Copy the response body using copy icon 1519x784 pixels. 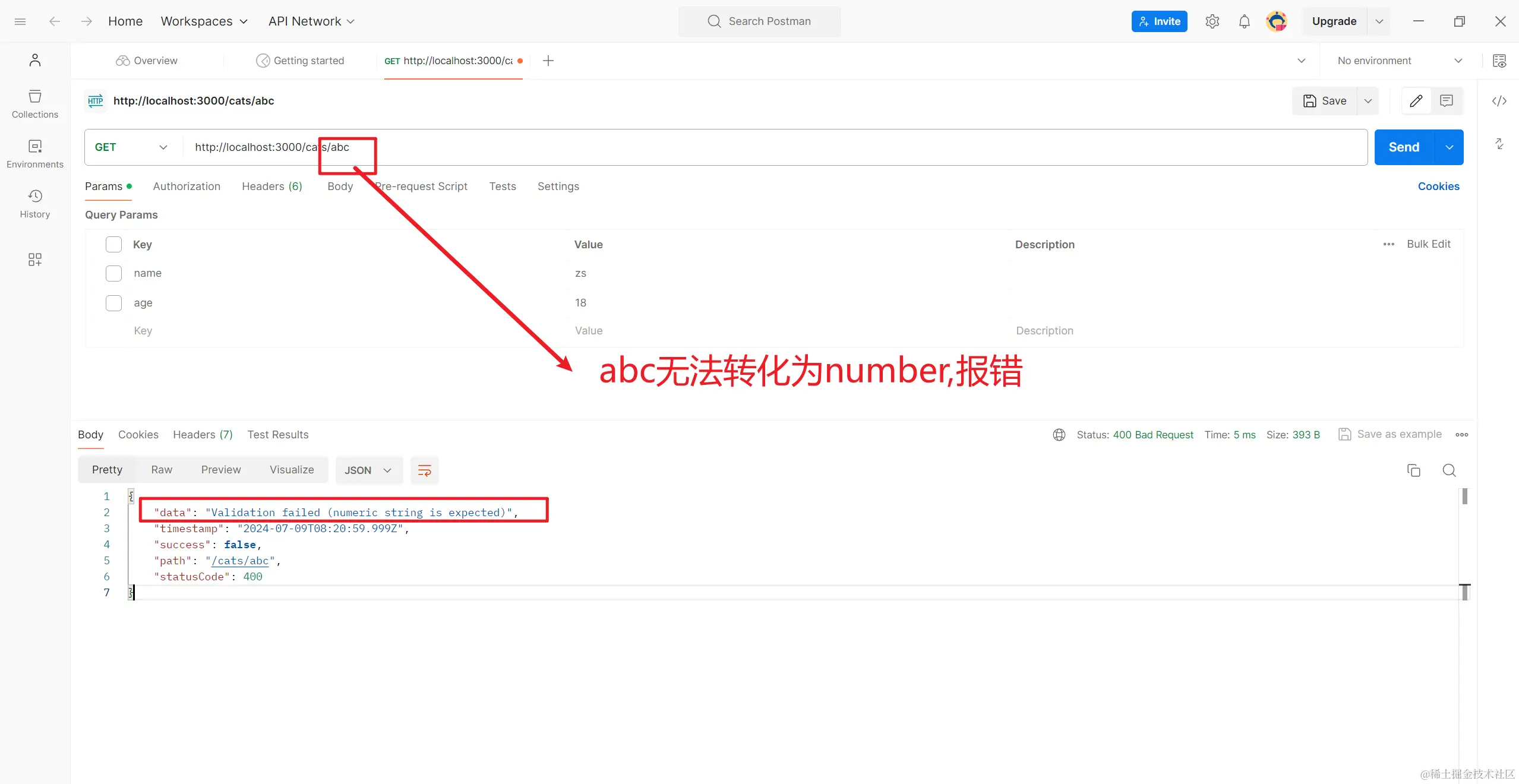pyautogui.click(x=1414, y=470)
